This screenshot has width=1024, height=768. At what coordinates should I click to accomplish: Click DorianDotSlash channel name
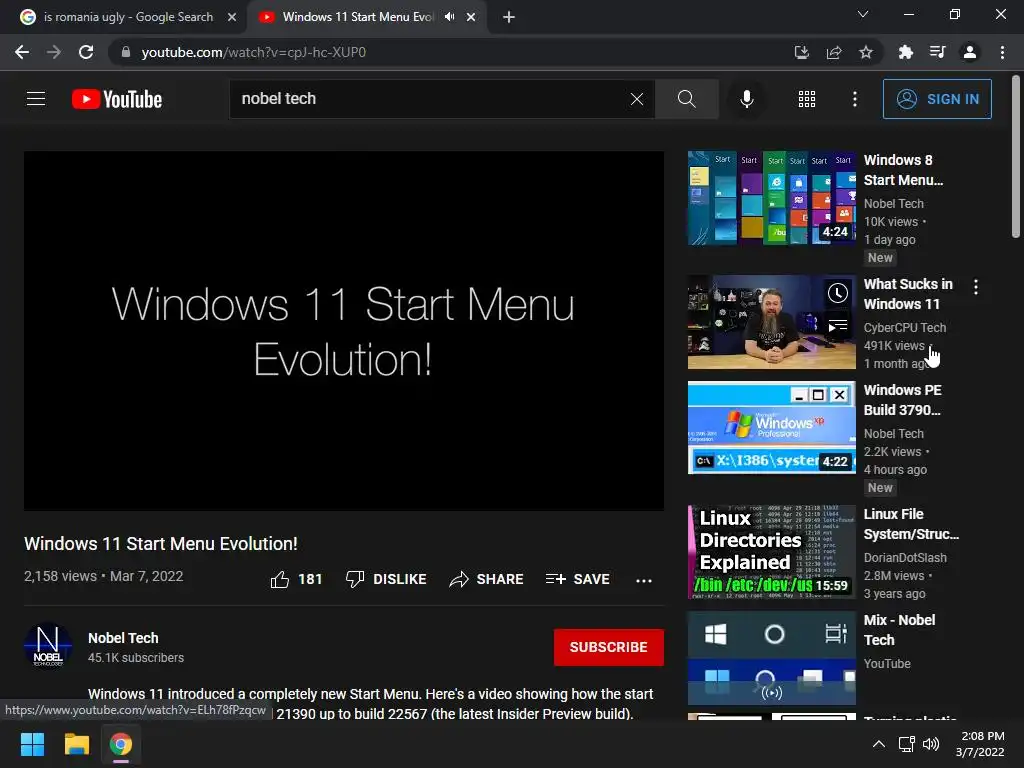point(904,557)
